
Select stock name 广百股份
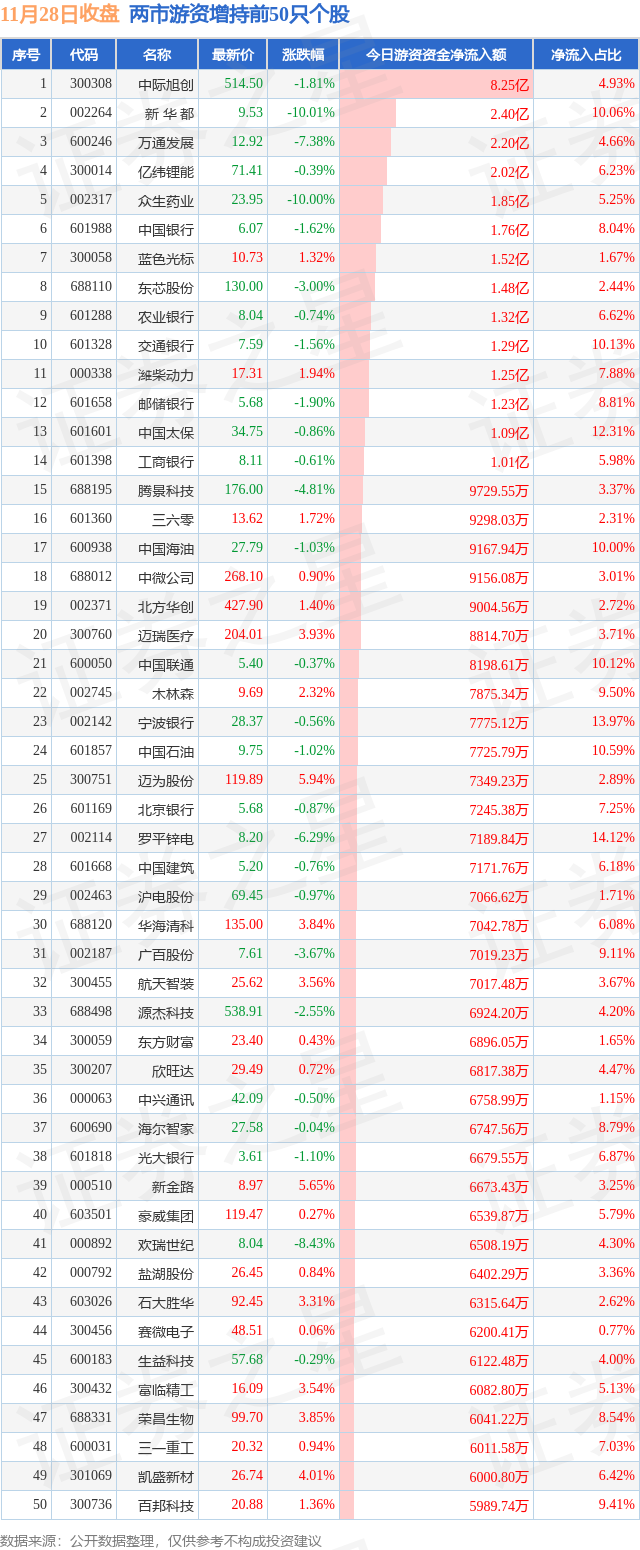167,955
